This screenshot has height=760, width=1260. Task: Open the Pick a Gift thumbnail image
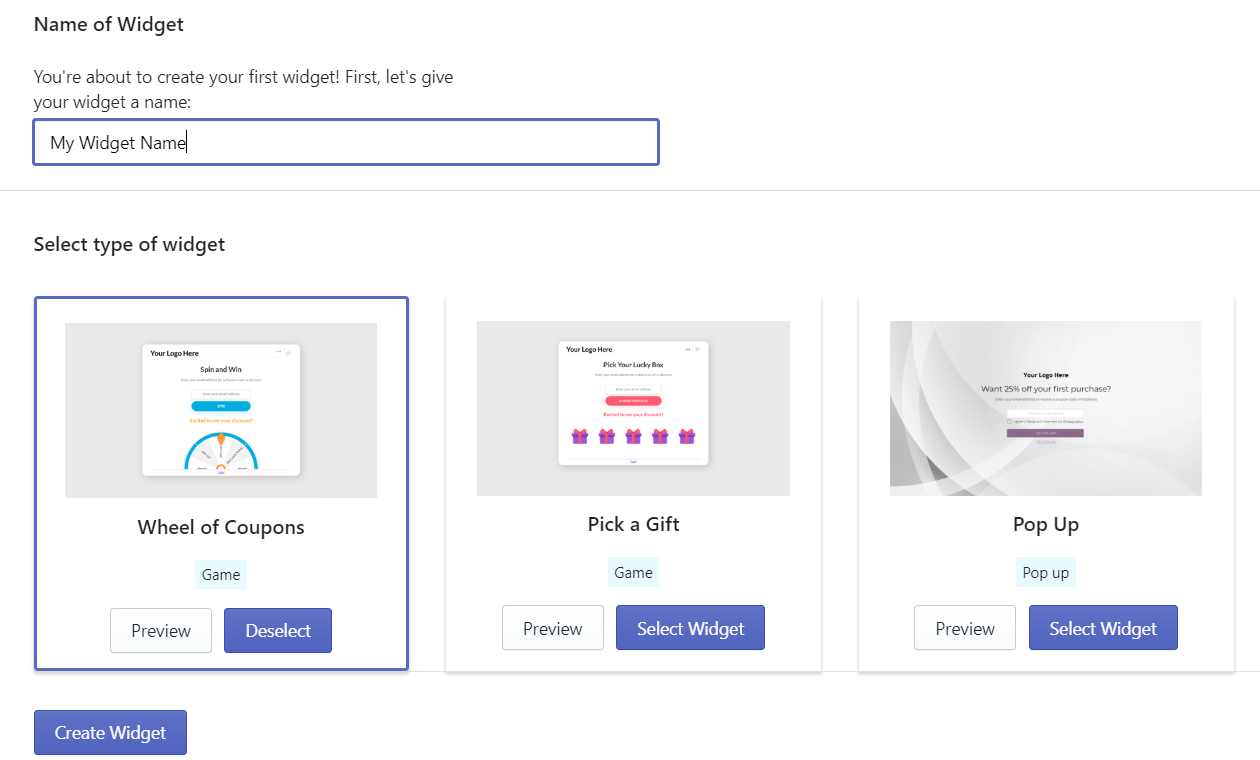pos(633,408)
